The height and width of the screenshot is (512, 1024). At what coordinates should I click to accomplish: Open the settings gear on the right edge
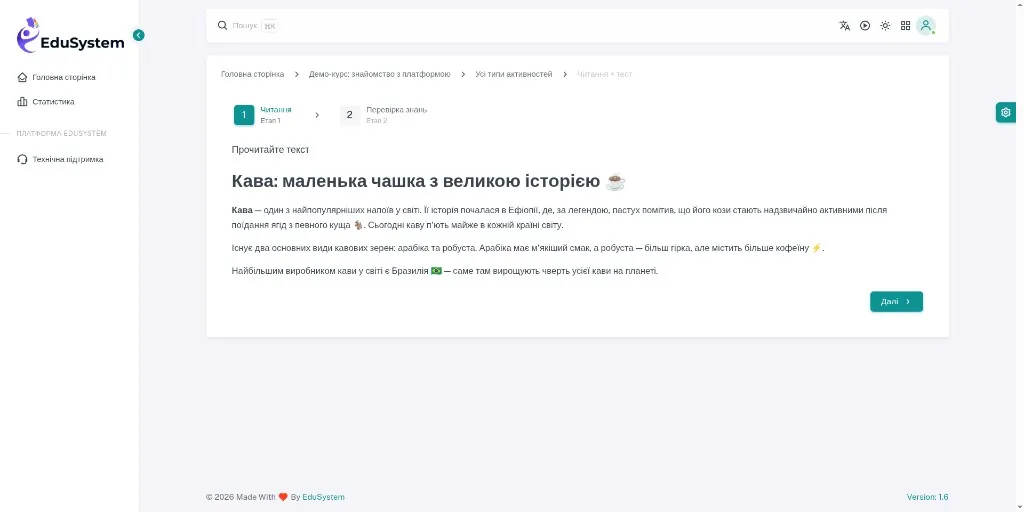[x=1006, y=112]
